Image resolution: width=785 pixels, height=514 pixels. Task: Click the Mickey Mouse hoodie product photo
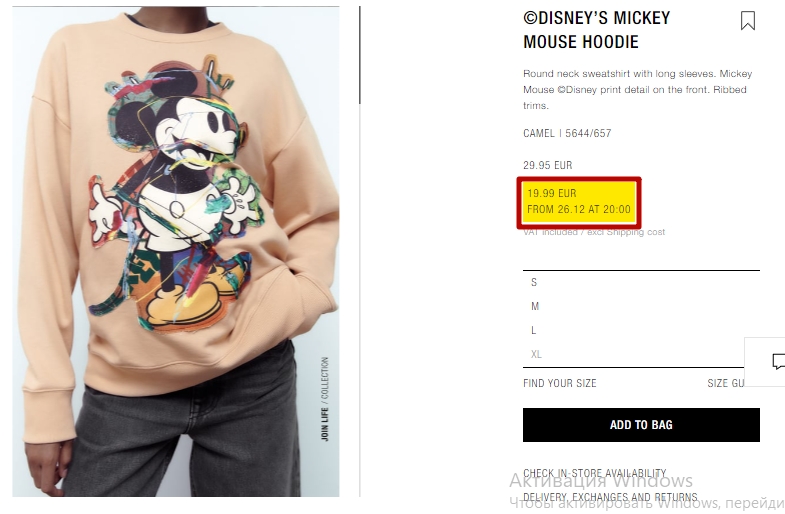(x=176, y=252)
